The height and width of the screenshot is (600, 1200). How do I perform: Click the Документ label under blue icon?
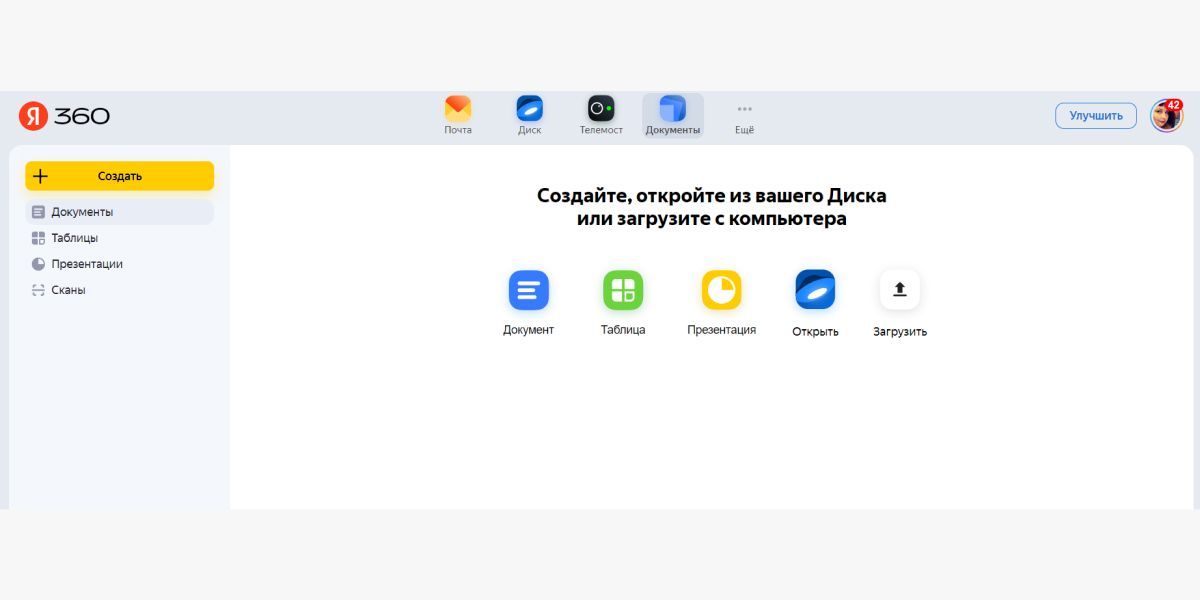pyautogui.click(x=528, y=330)
